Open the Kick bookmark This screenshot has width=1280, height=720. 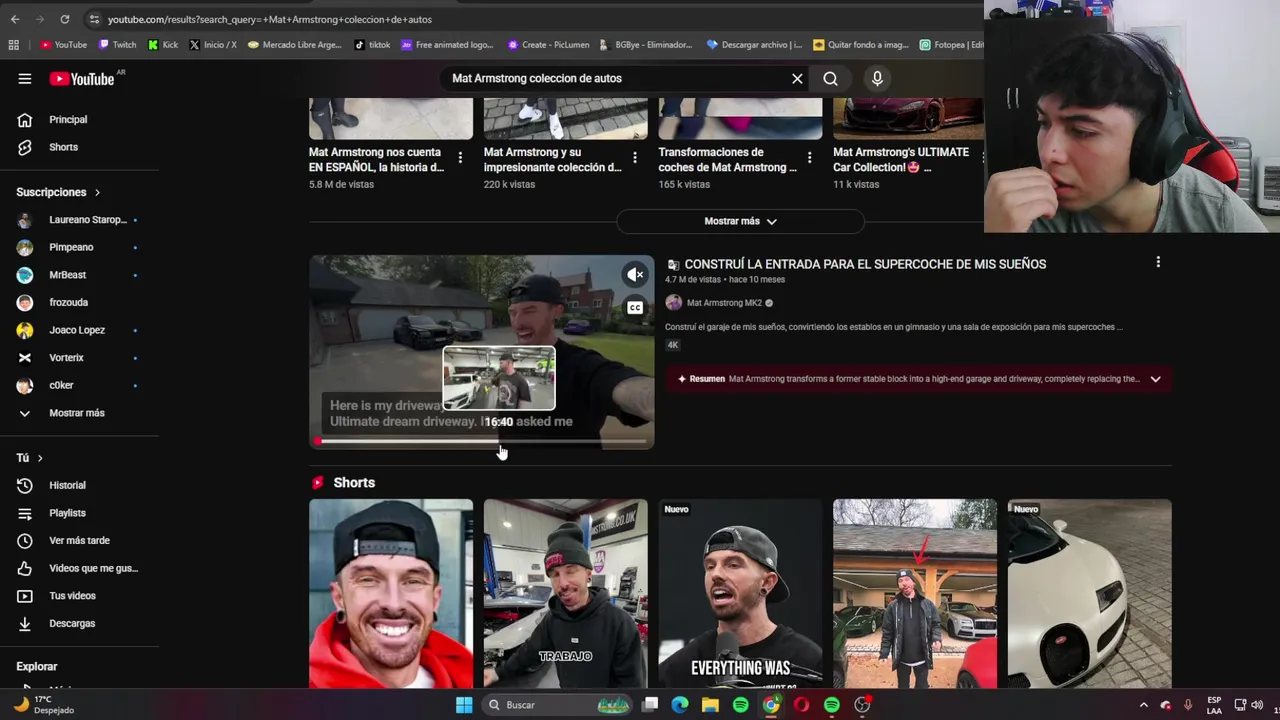click(163, 45)
